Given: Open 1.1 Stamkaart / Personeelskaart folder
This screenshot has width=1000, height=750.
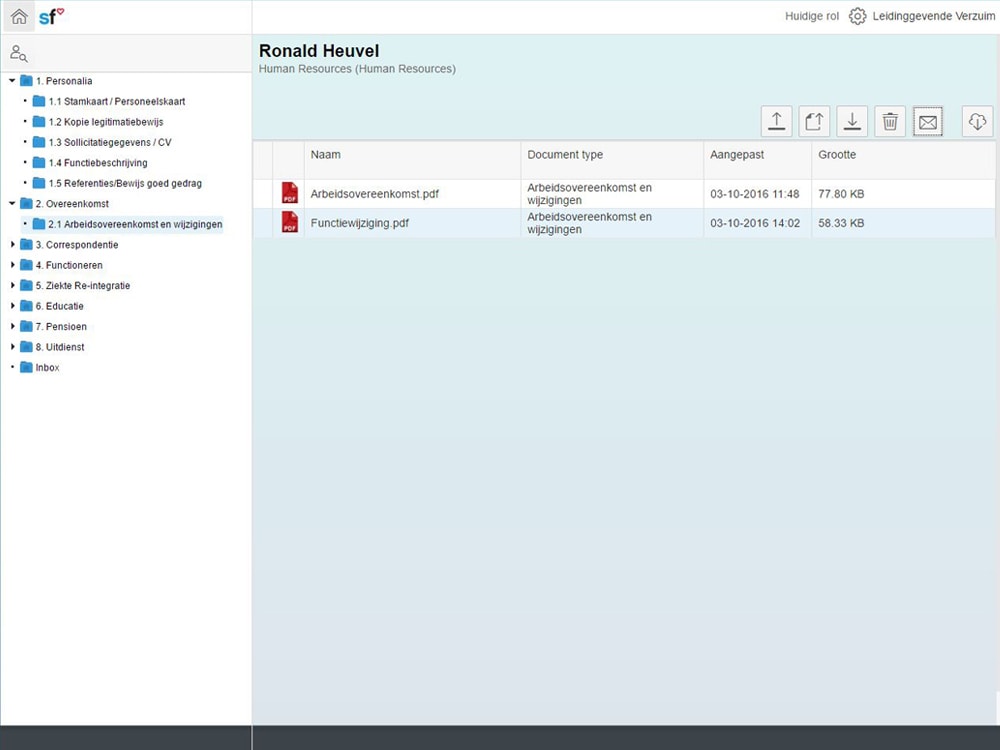Looking at the screenshot, I should tap(116, 101).
